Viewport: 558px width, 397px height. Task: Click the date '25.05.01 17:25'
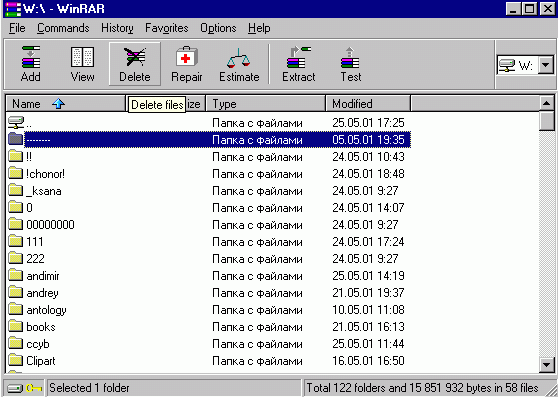click(x=368, y=123)
